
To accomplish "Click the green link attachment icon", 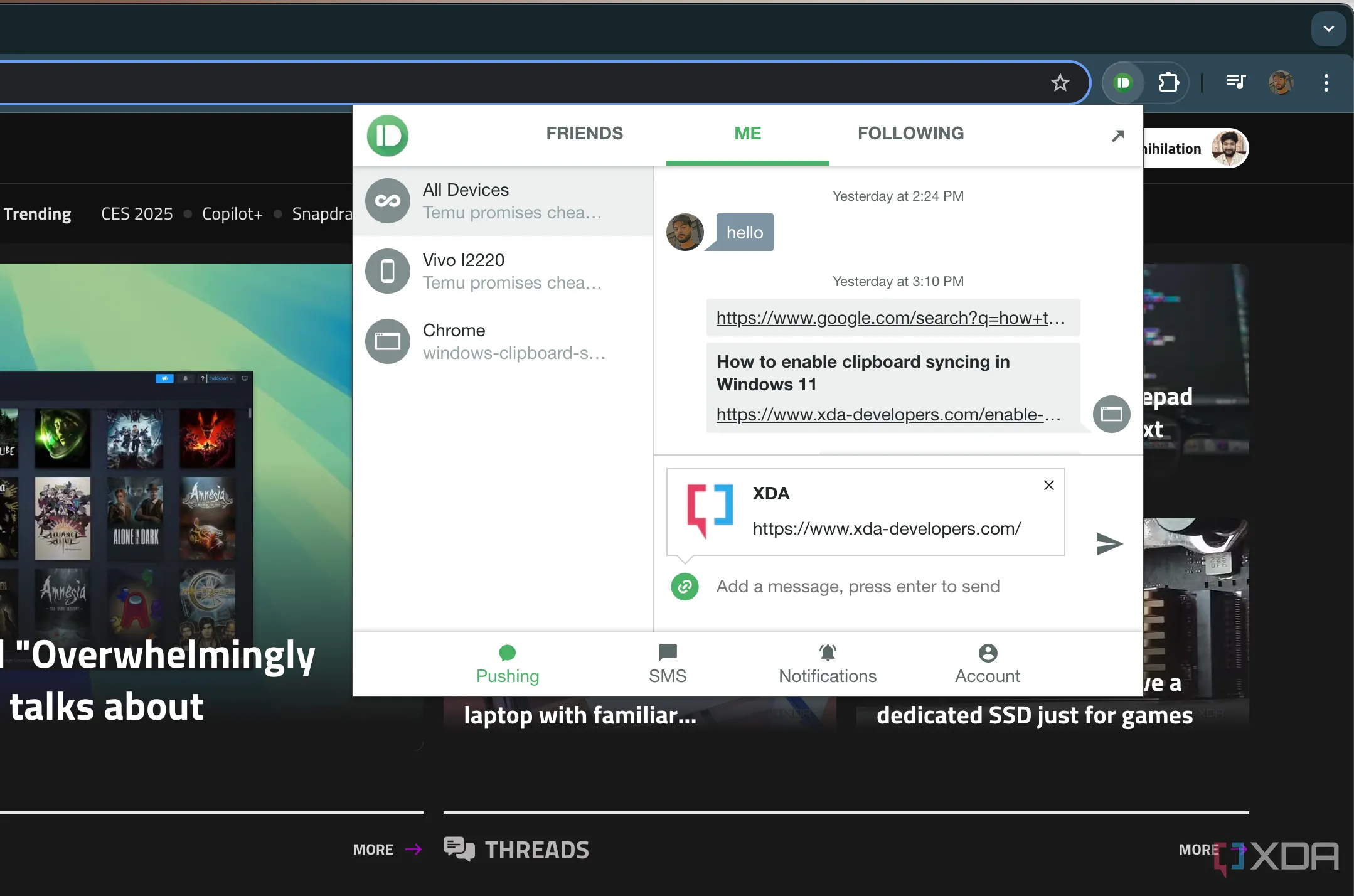I will (685, 587).
